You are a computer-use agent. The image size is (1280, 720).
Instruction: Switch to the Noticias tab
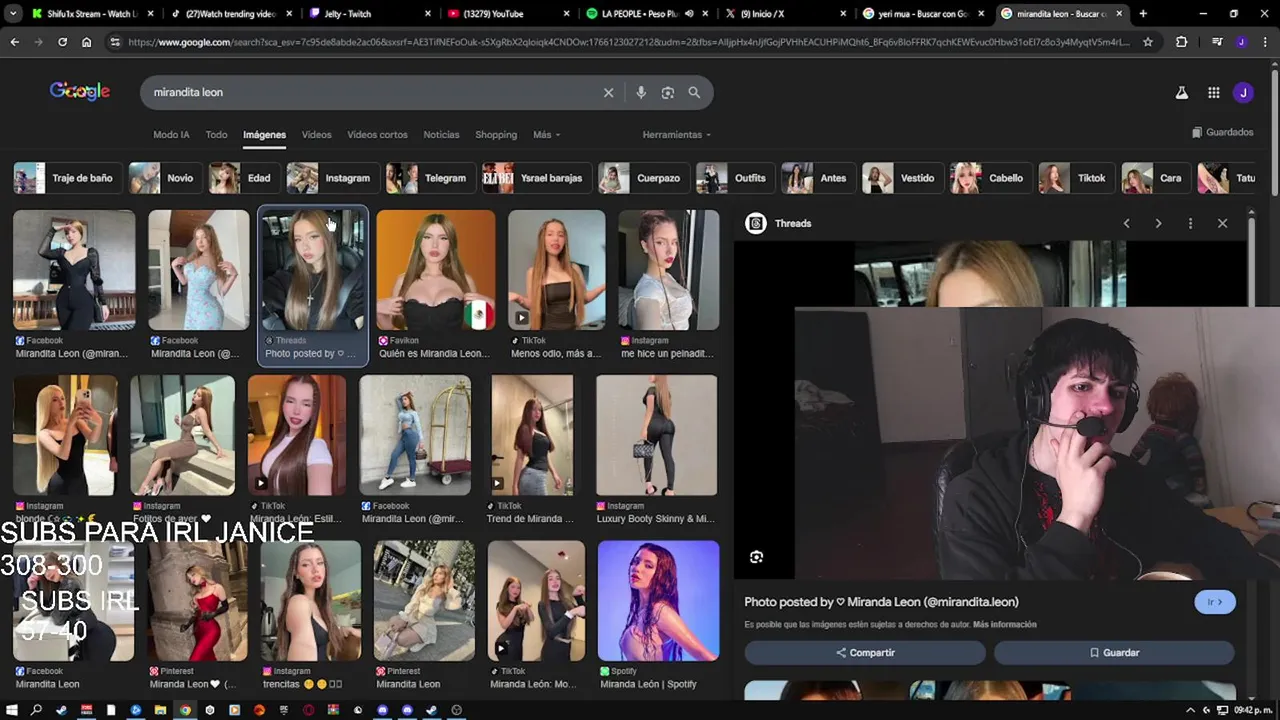click(441, 135)
